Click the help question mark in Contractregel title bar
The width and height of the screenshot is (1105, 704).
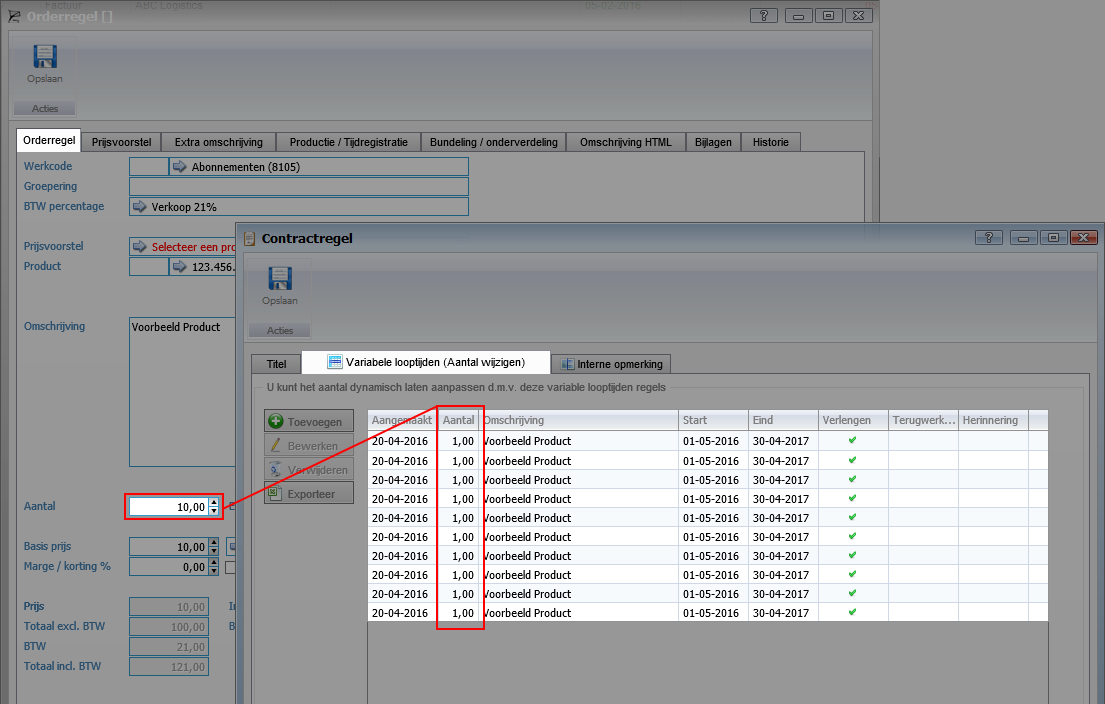pyautogui.click(x=988, y=238)
